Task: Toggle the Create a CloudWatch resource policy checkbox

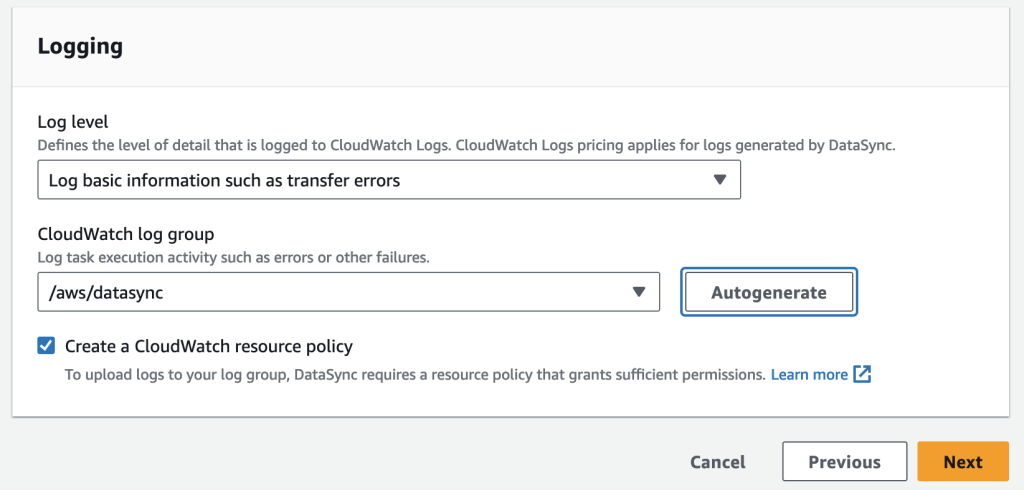Action: 46,346
